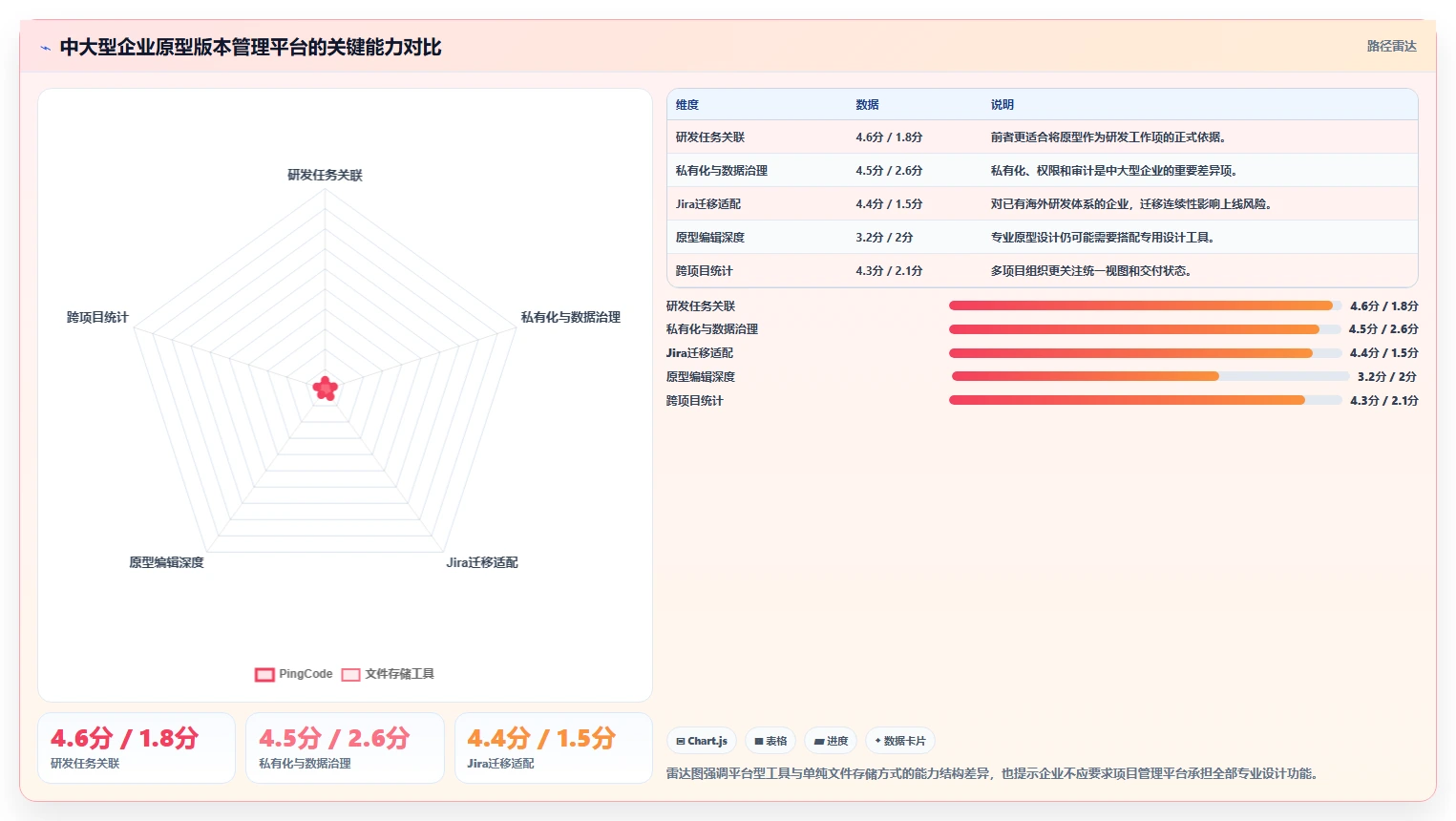The height and width of the screenshot is (821, 1456).
Task: Click the Jira迁移适配 axis label on radar
Action: tap(482, 562)
